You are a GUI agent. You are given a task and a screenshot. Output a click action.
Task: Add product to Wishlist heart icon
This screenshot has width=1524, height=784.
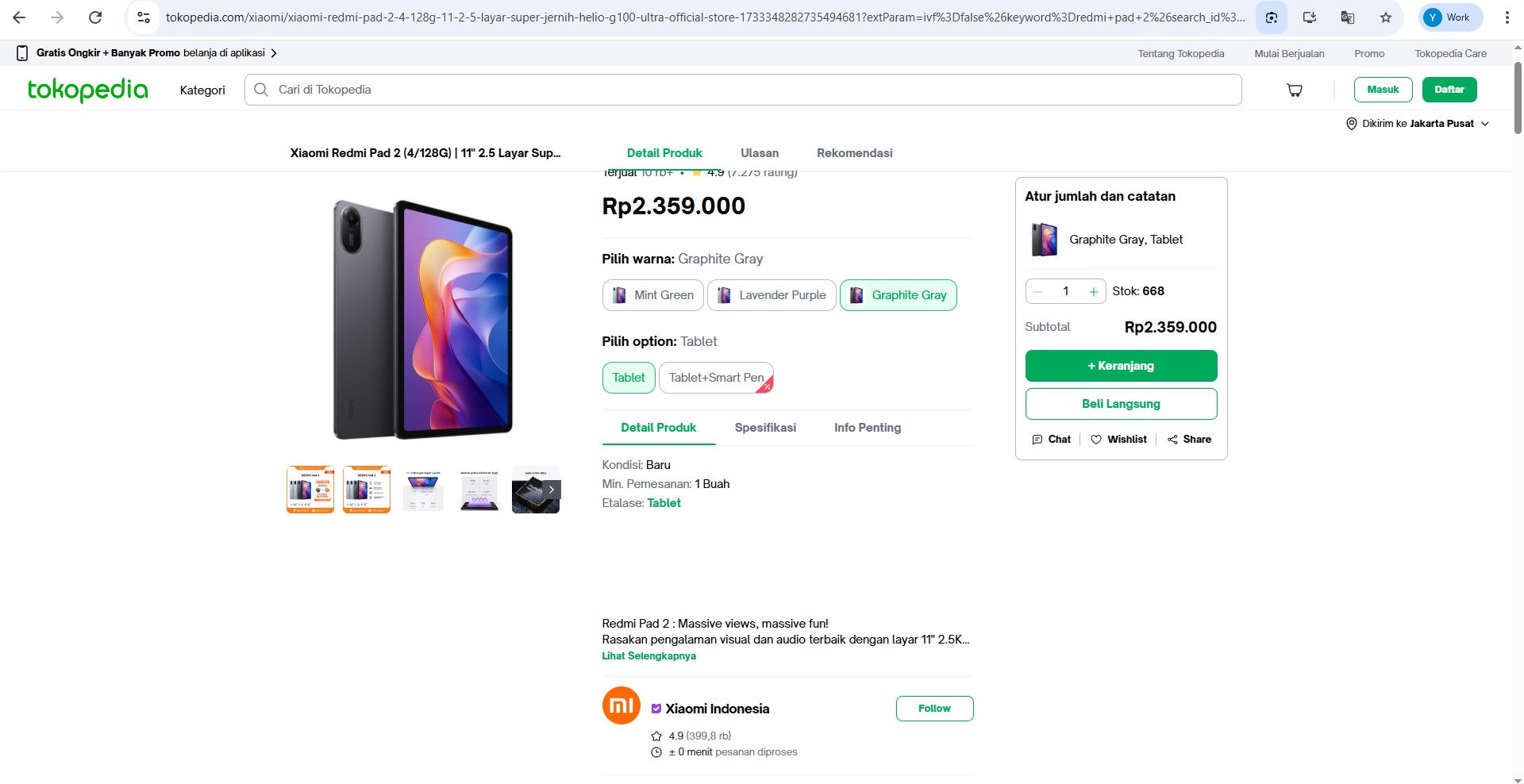[1096, 440]
